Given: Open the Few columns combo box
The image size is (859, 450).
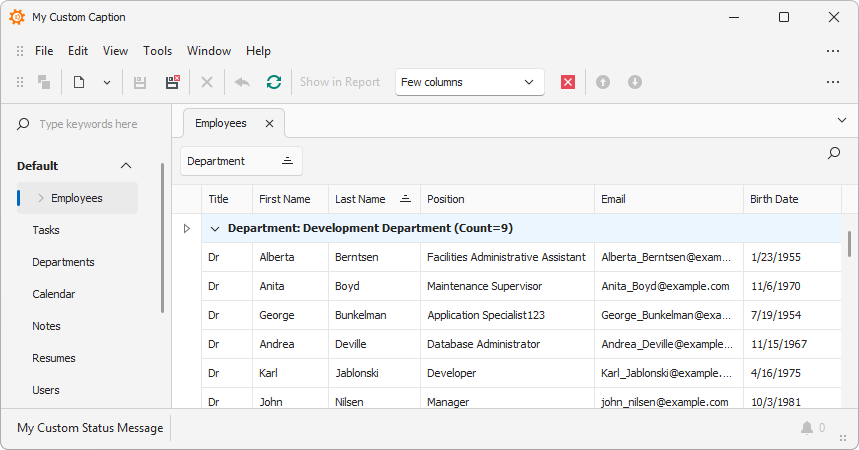Looking at the screenshot, I should (469, 82).
